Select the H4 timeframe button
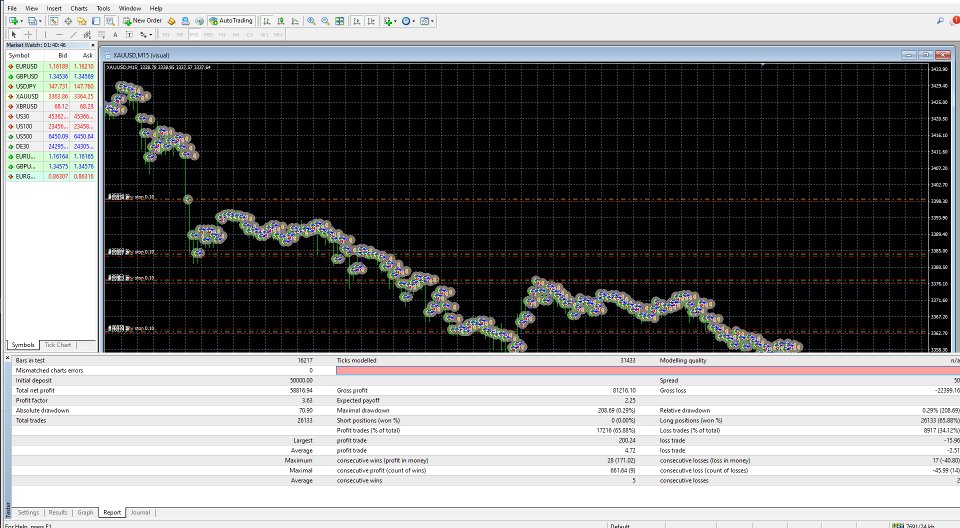Viewport: 960px width, 528px height. 236,34
